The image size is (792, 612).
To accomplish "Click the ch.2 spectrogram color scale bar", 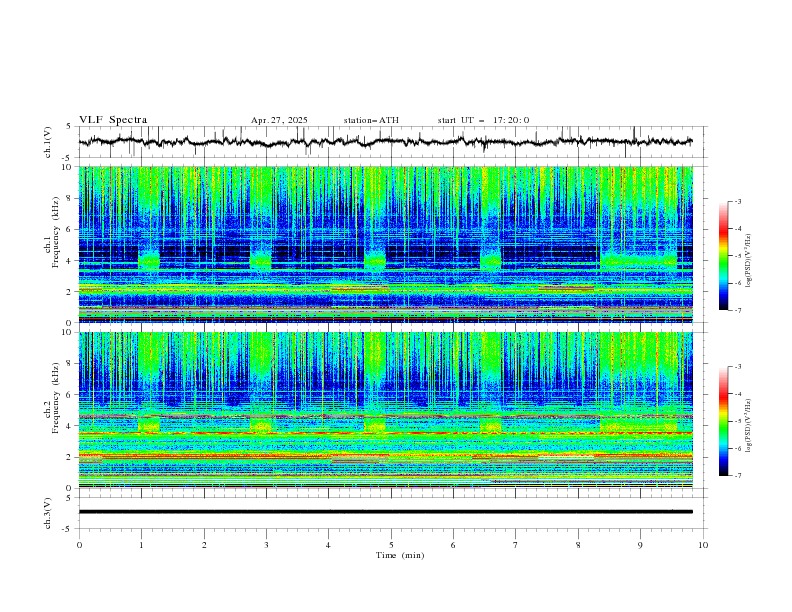I will pos(724,421).
